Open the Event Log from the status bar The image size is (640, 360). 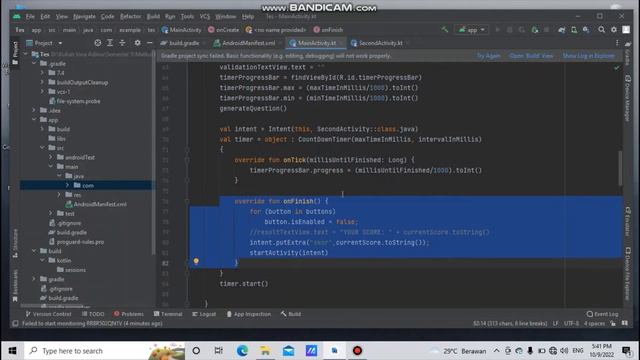(x=603, y=314)
